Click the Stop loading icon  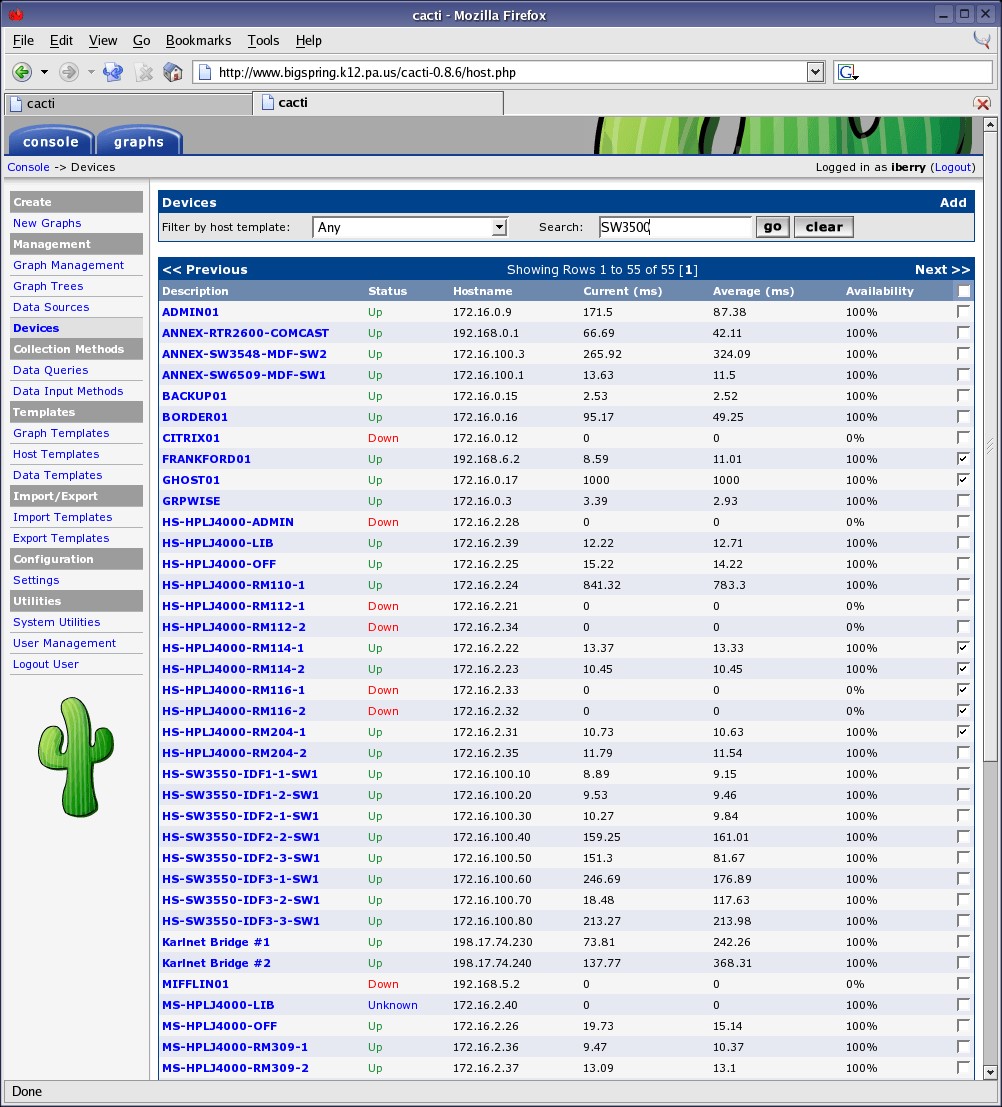tap(144, 72)
